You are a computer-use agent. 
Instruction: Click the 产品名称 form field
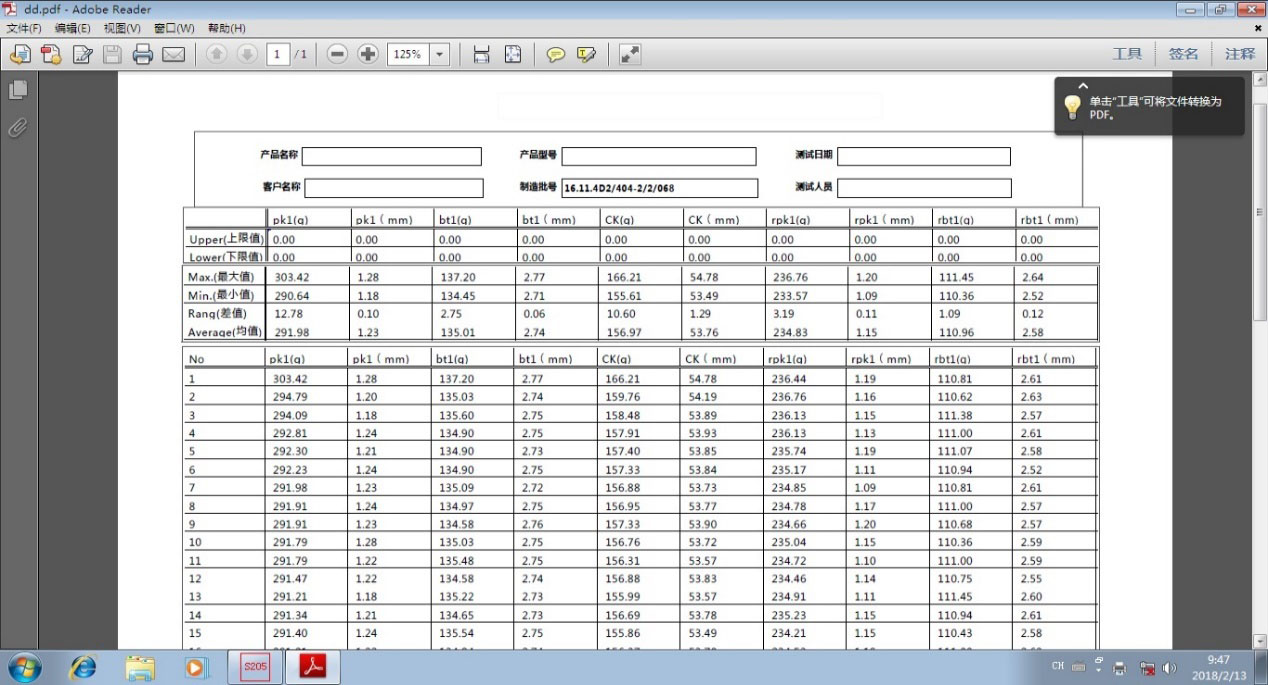[x=392, y=156]
